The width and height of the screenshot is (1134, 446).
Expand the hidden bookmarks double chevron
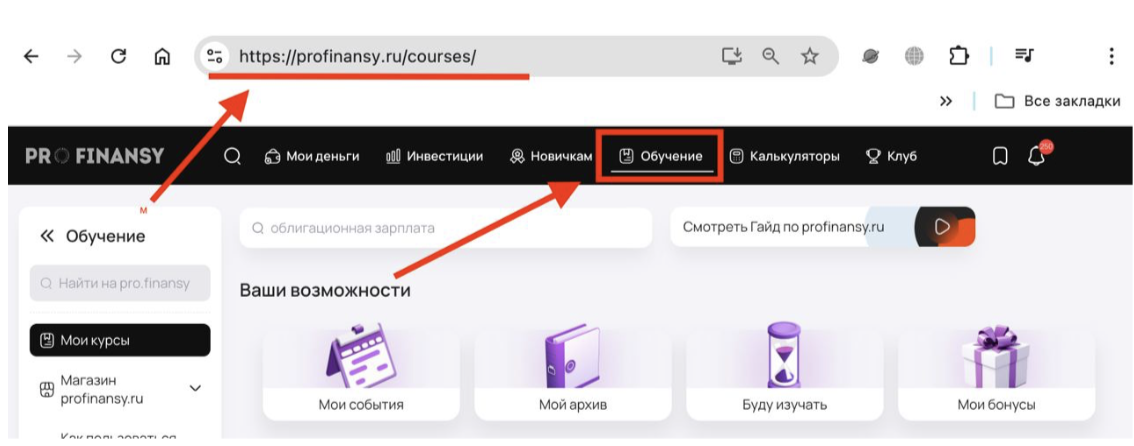945,101
